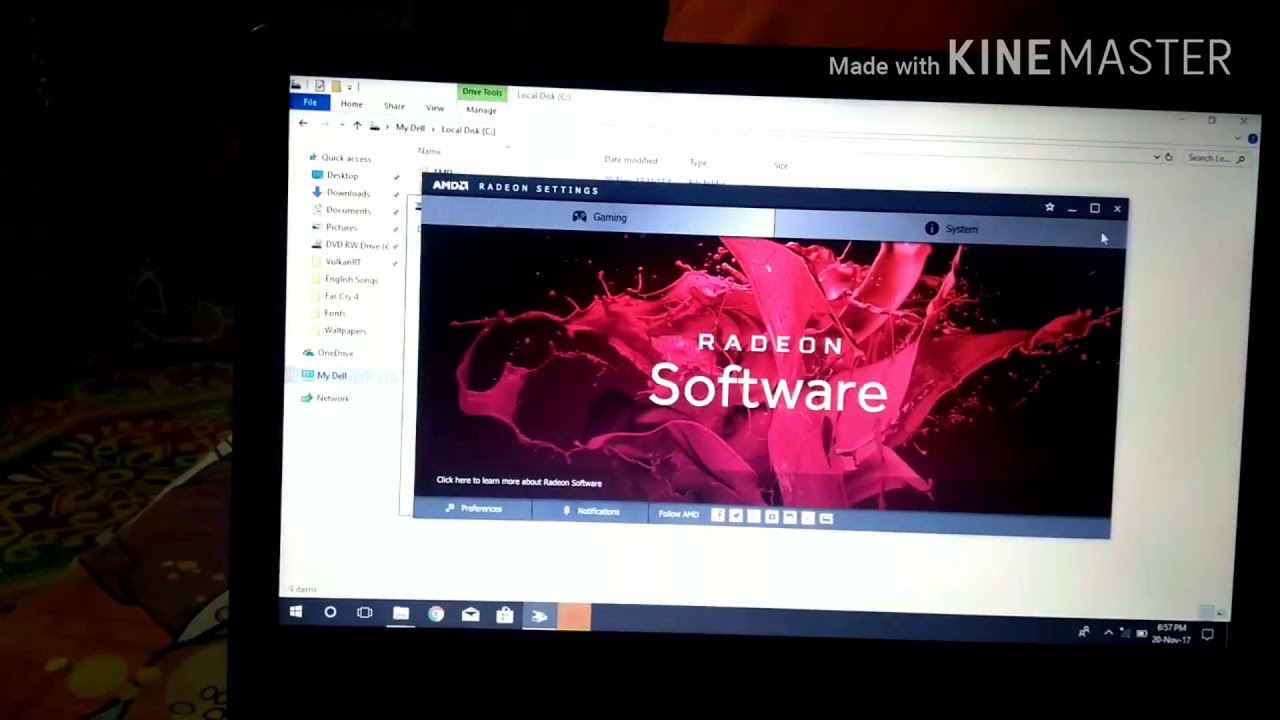
Task: Click the AMD logo in Radeon Settings title bar
Action: [450, 186]
